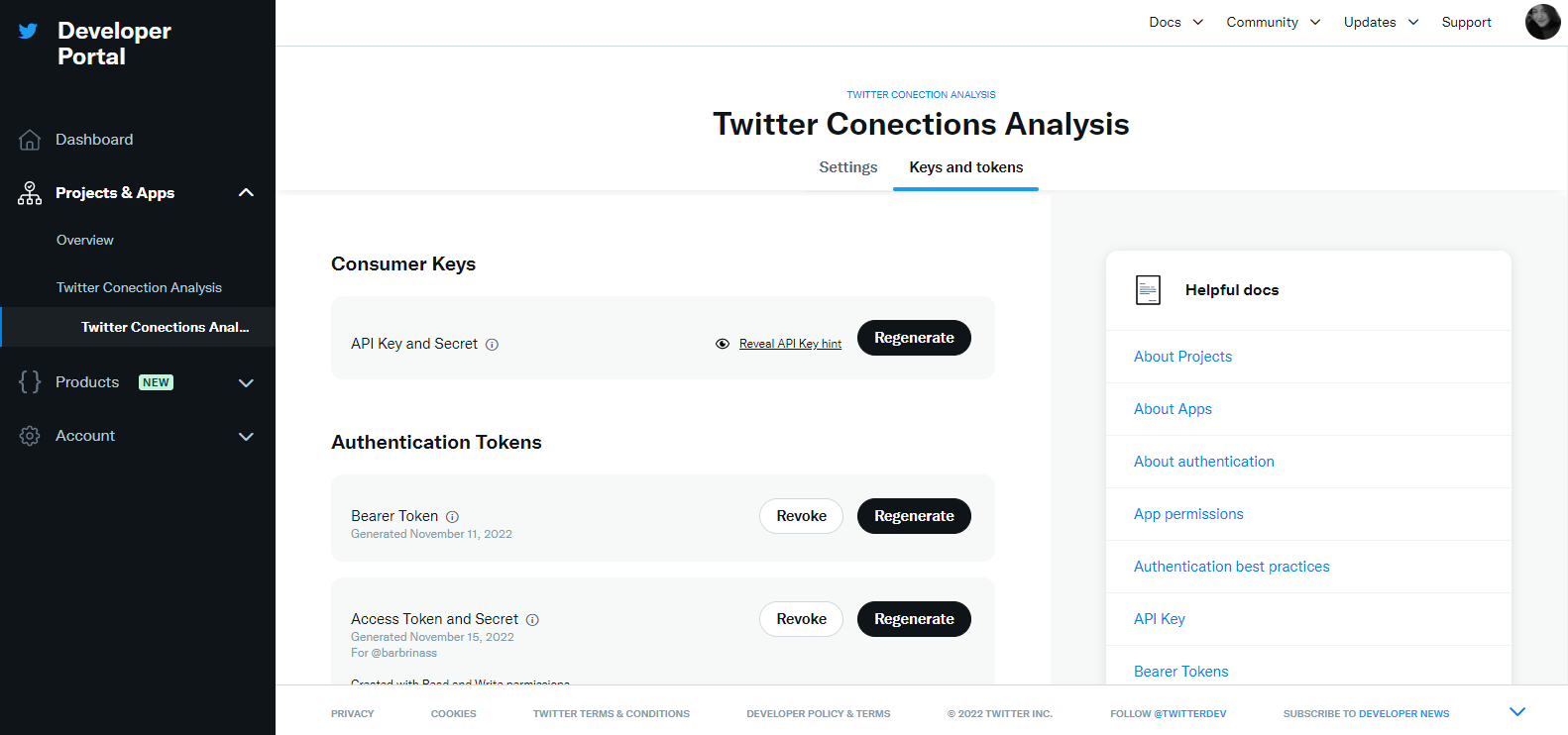
Task: Click the "Generated November 11, 2022" text
Action: pyautogui.click(x=431, y=534)
